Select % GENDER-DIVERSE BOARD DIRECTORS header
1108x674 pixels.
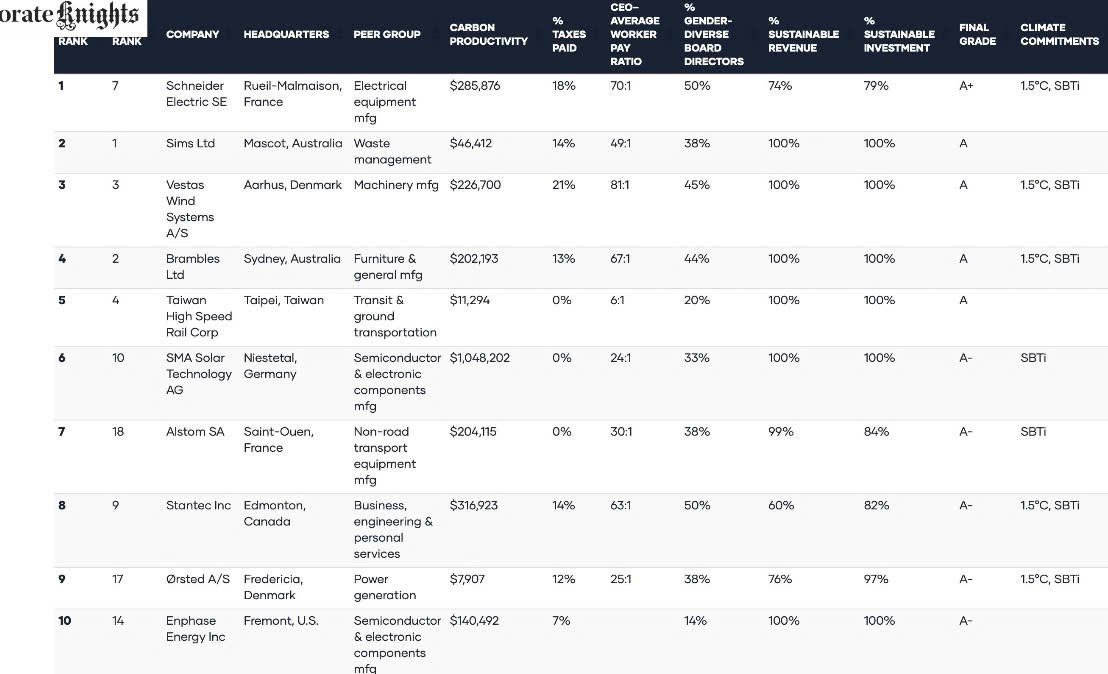(714, 34)
